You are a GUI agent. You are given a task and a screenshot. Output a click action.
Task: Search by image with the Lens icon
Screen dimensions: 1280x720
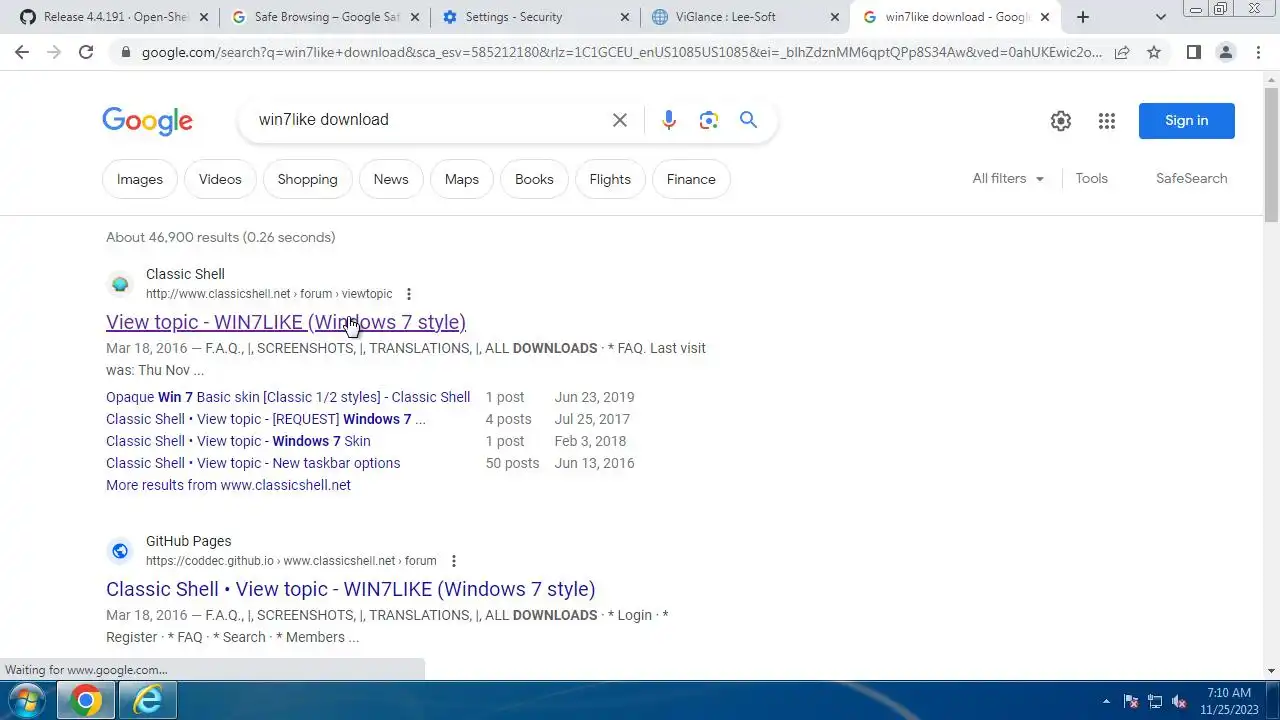tap(709, 120)
